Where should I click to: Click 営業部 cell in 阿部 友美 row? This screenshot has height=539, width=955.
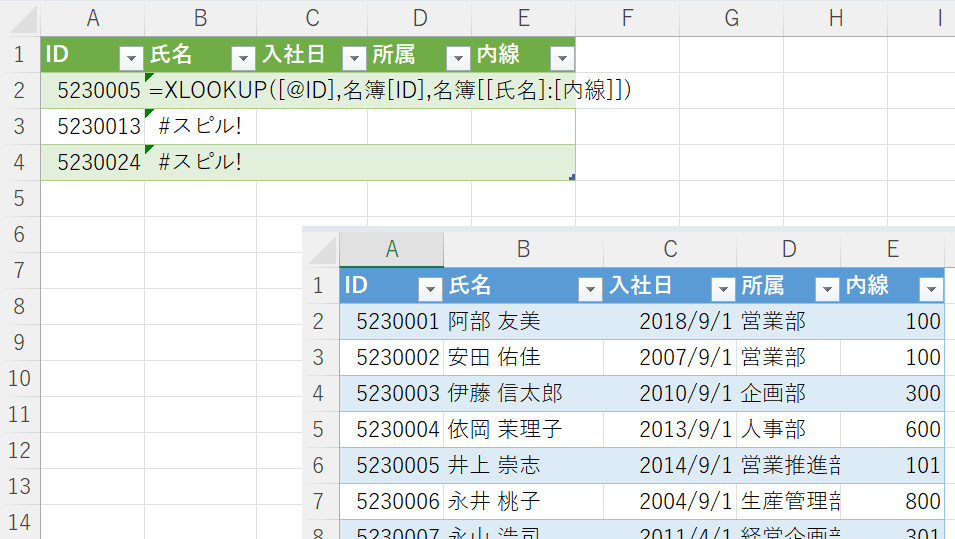789,322
